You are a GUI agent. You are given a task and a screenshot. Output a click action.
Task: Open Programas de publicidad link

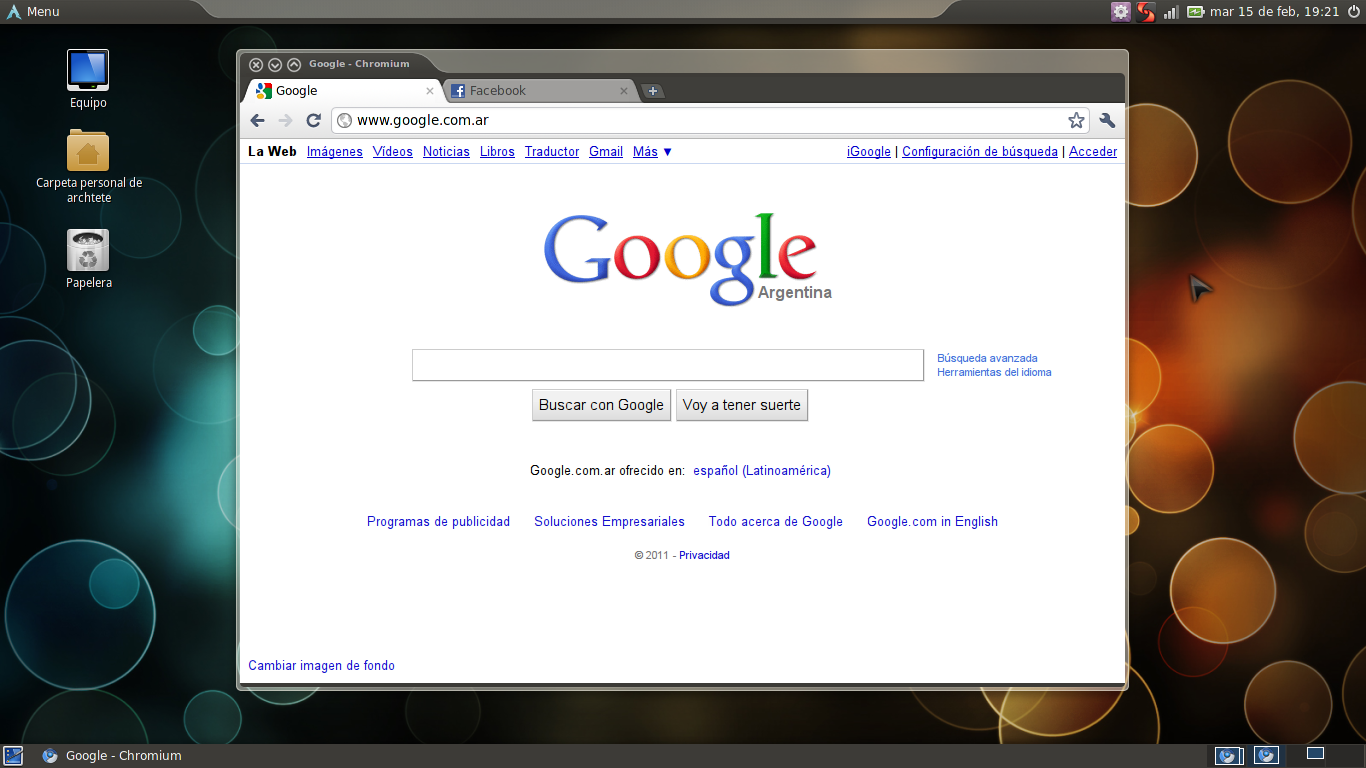tap(438, 522)
